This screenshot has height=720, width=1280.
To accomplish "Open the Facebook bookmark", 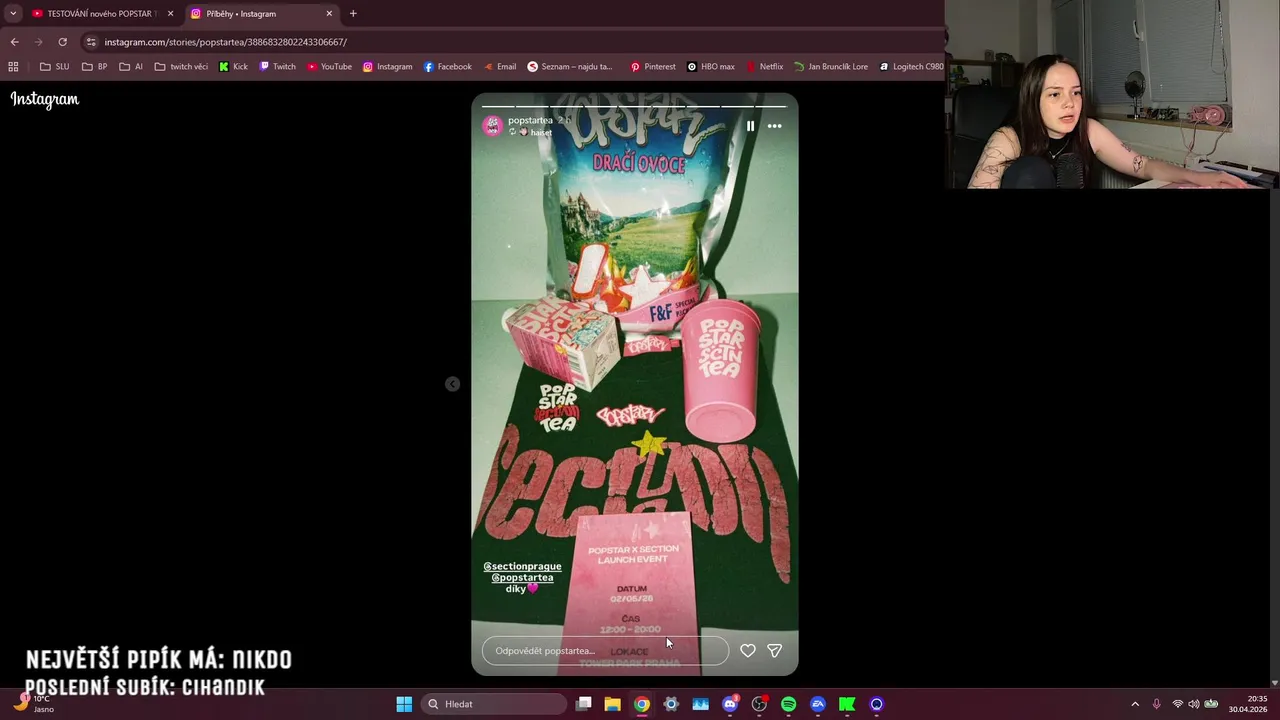I will tap(447, 67).
